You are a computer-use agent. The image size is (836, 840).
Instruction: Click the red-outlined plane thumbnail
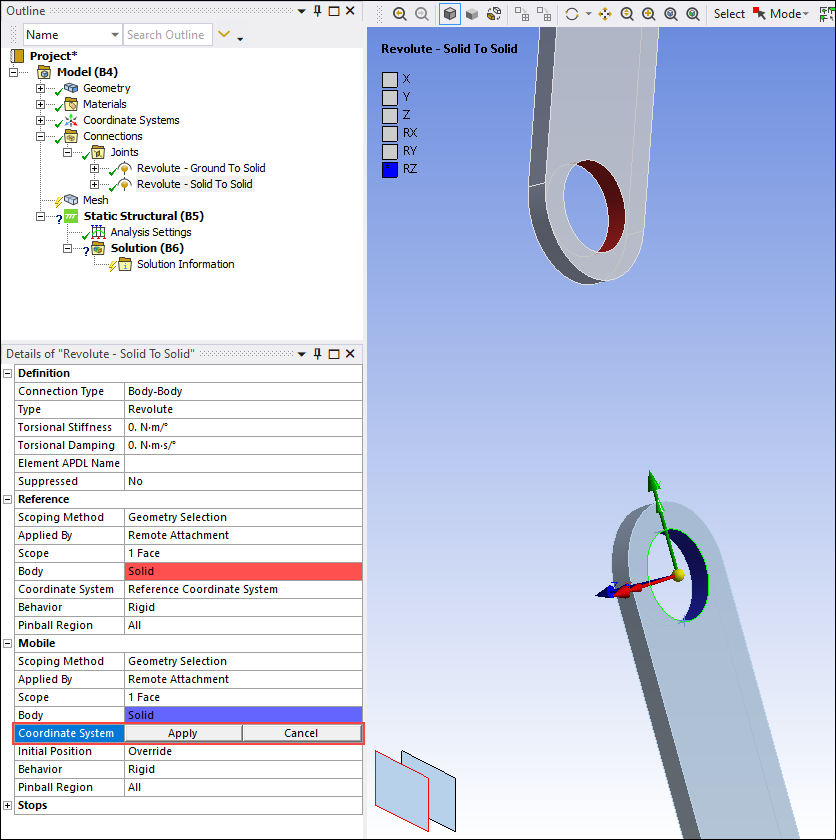pos(402,791)
